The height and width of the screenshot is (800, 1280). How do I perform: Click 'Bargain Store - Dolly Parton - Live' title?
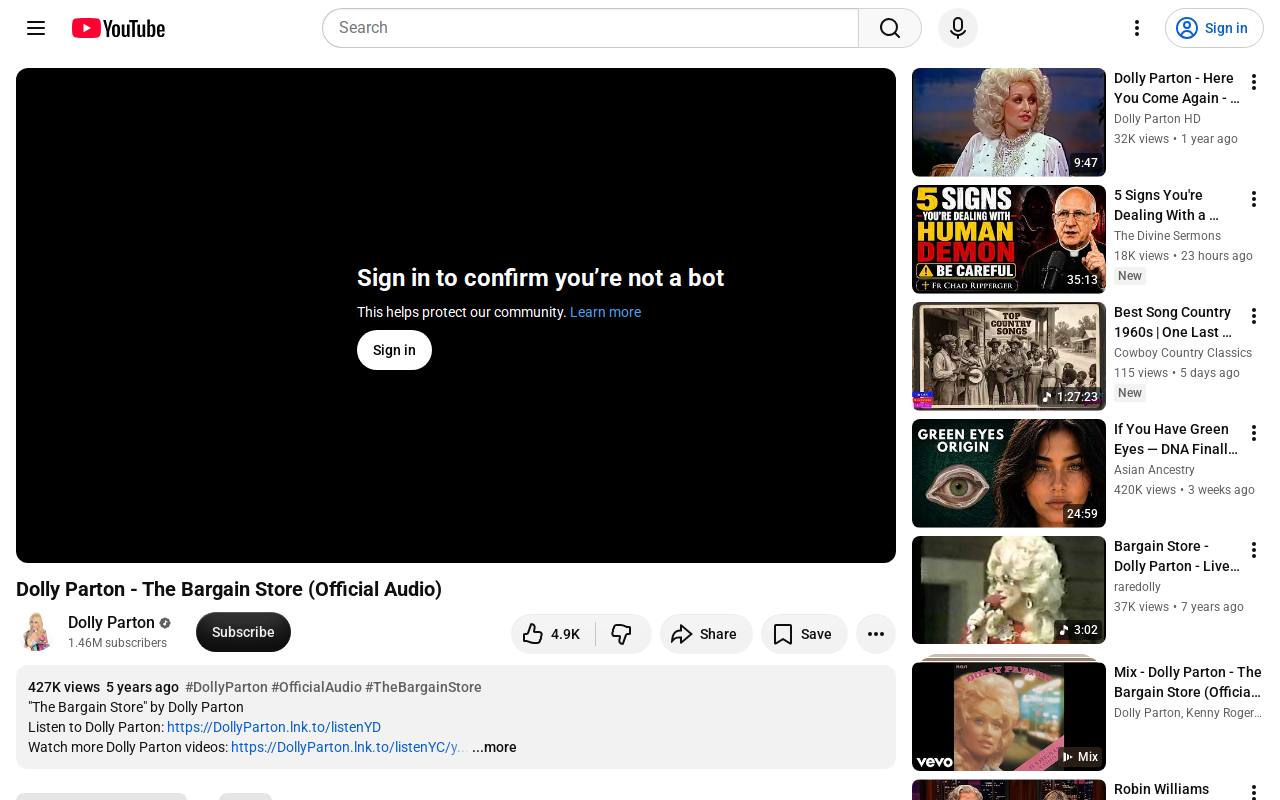click(x=1177, y=556)
